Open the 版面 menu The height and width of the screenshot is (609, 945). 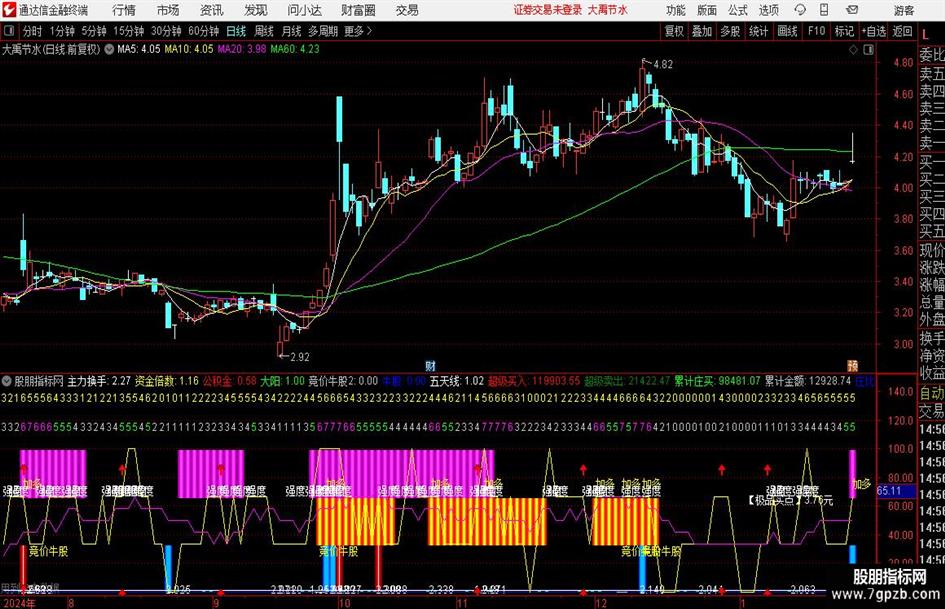[706, 10]
